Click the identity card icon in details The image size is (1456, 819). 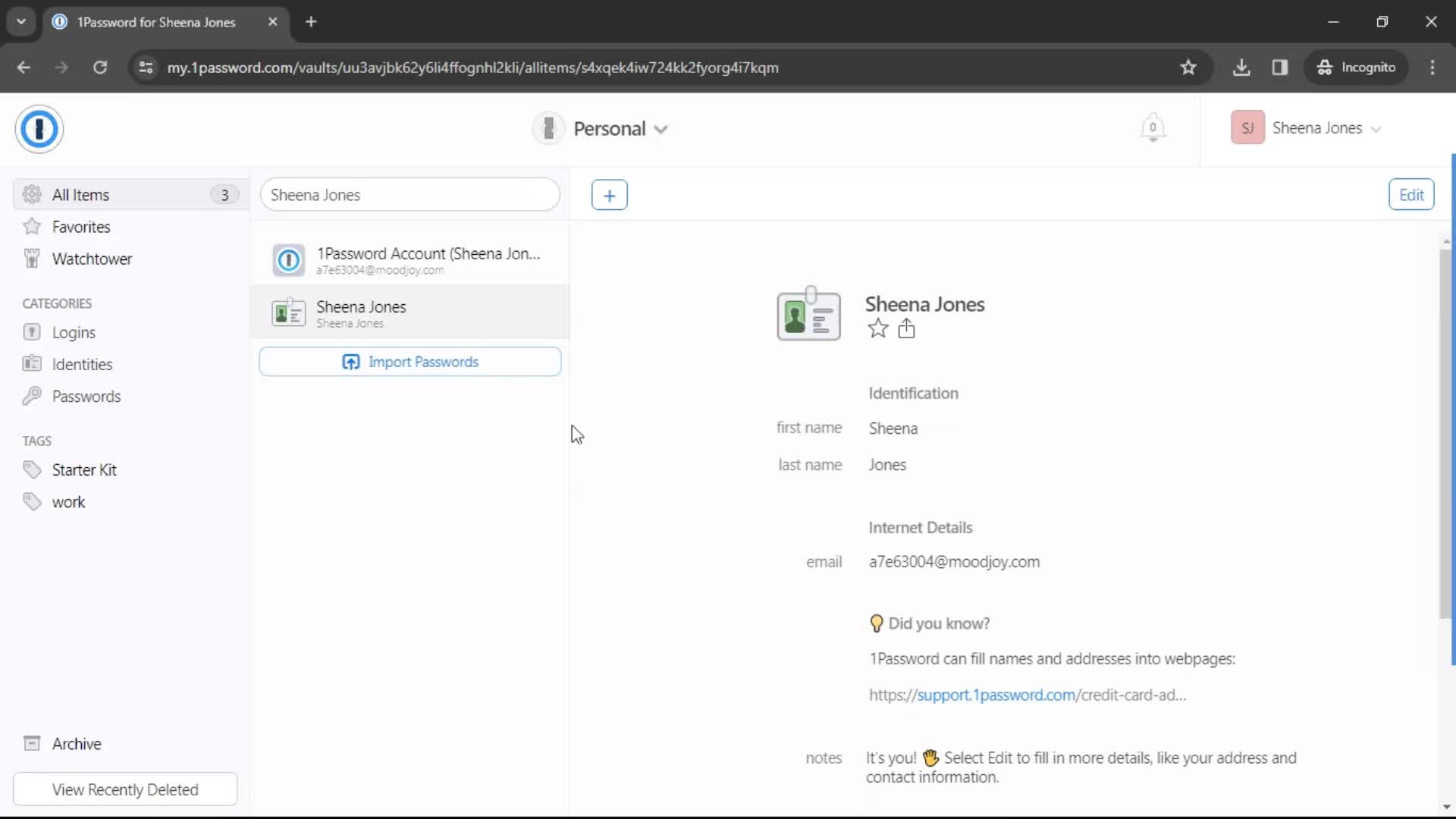(x=808, y=314)
